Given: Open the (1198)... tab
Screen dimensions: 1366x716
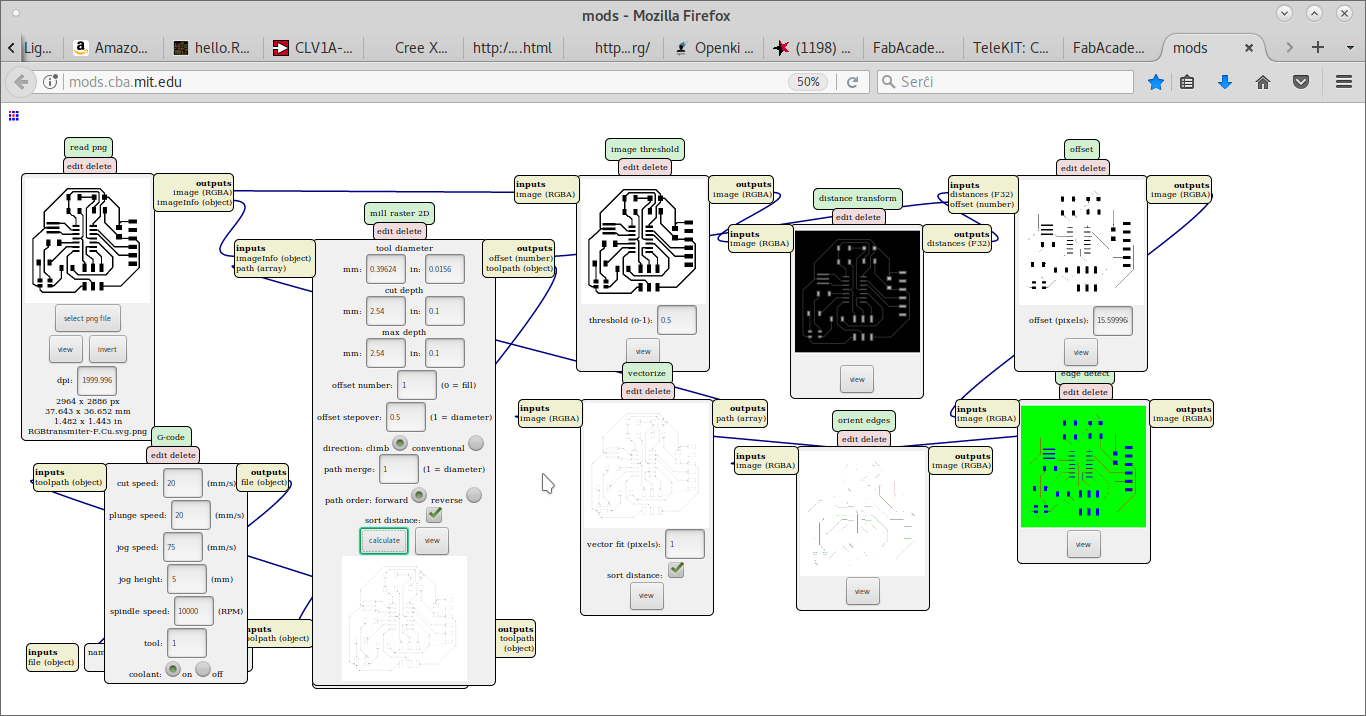Looking at the screenshot, I should [812, 47].
